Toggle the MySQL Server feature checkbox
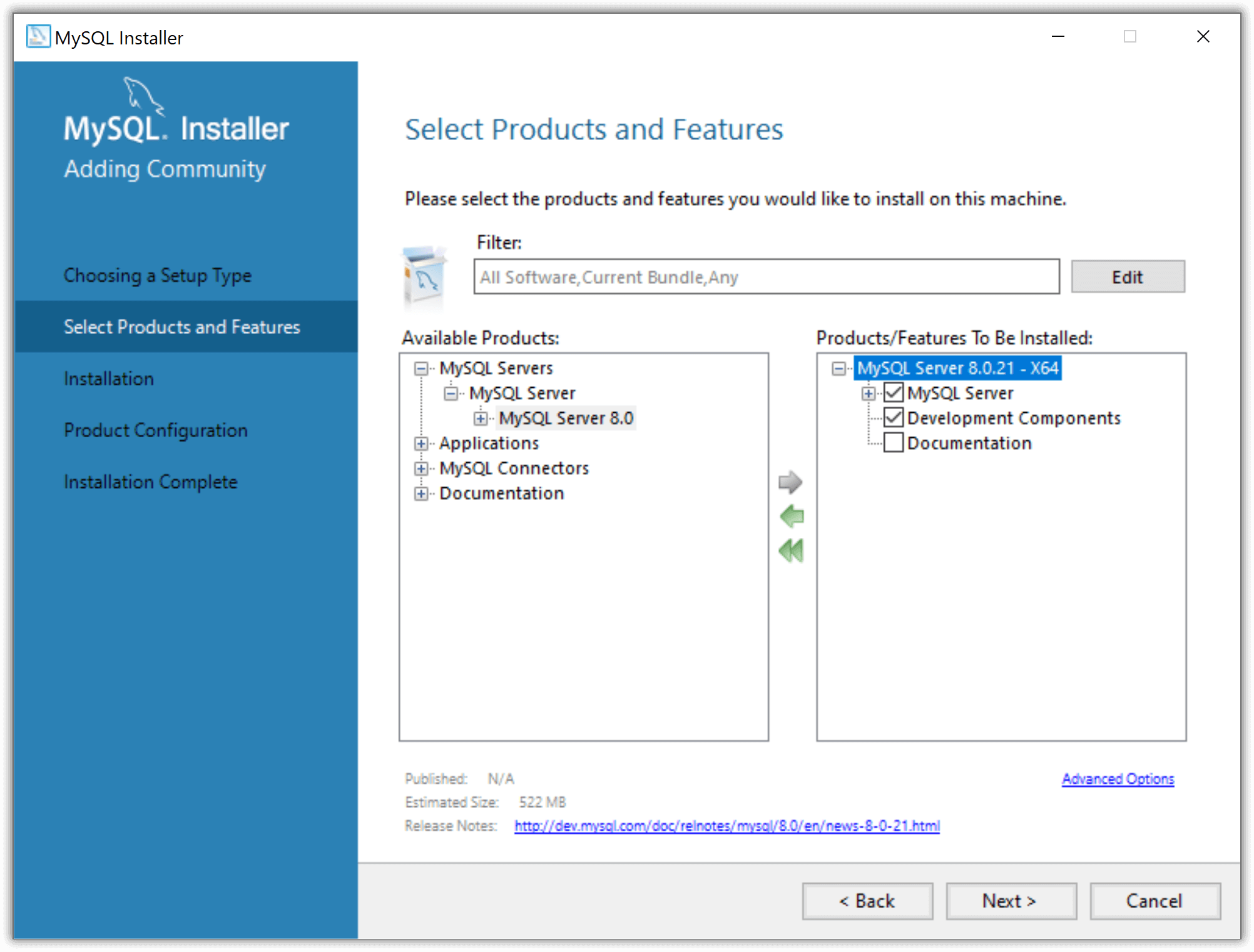Viewport: 1254px width, 952px height. [894, 393]
